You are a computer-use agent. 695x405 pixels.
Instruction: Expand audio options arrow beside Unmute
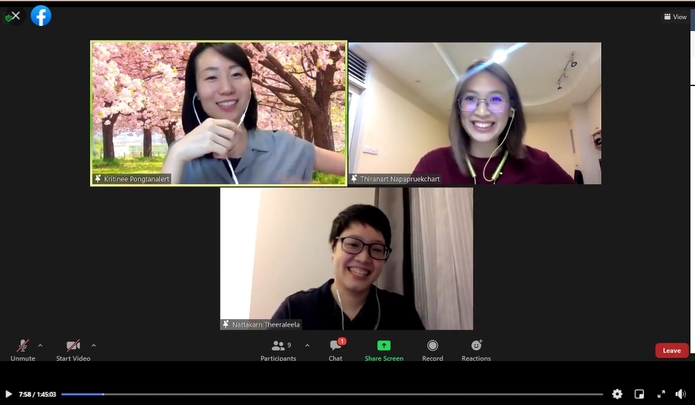pos(40,345)
